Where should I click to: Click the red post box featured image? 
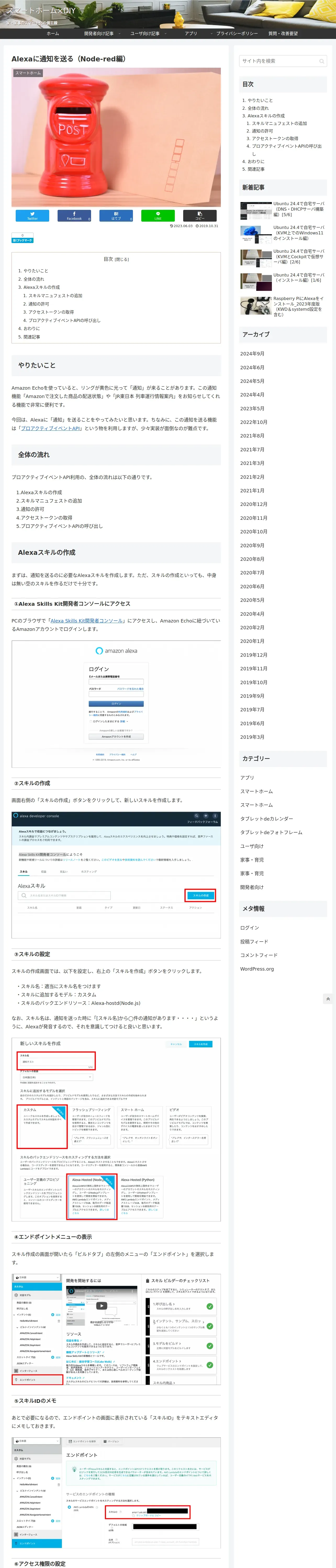click(116, 137)
